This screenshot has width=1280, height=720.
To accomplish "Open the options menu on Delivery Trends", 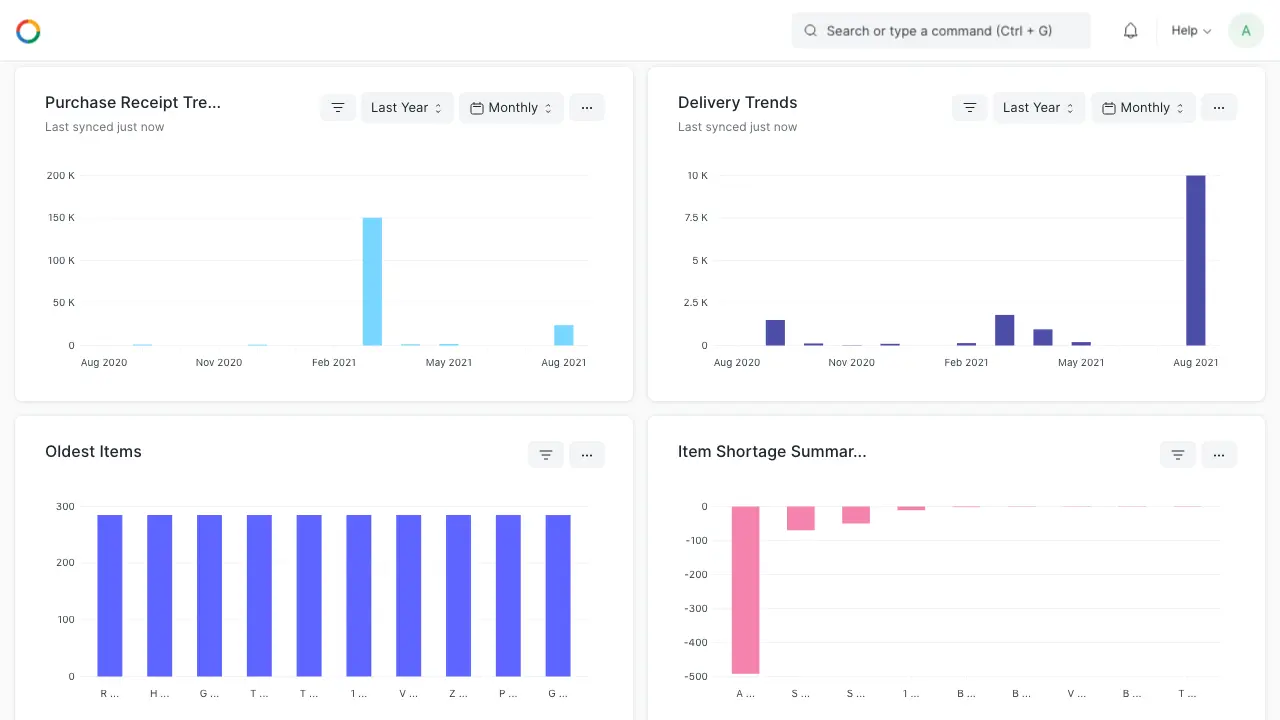I will 1219,107.
